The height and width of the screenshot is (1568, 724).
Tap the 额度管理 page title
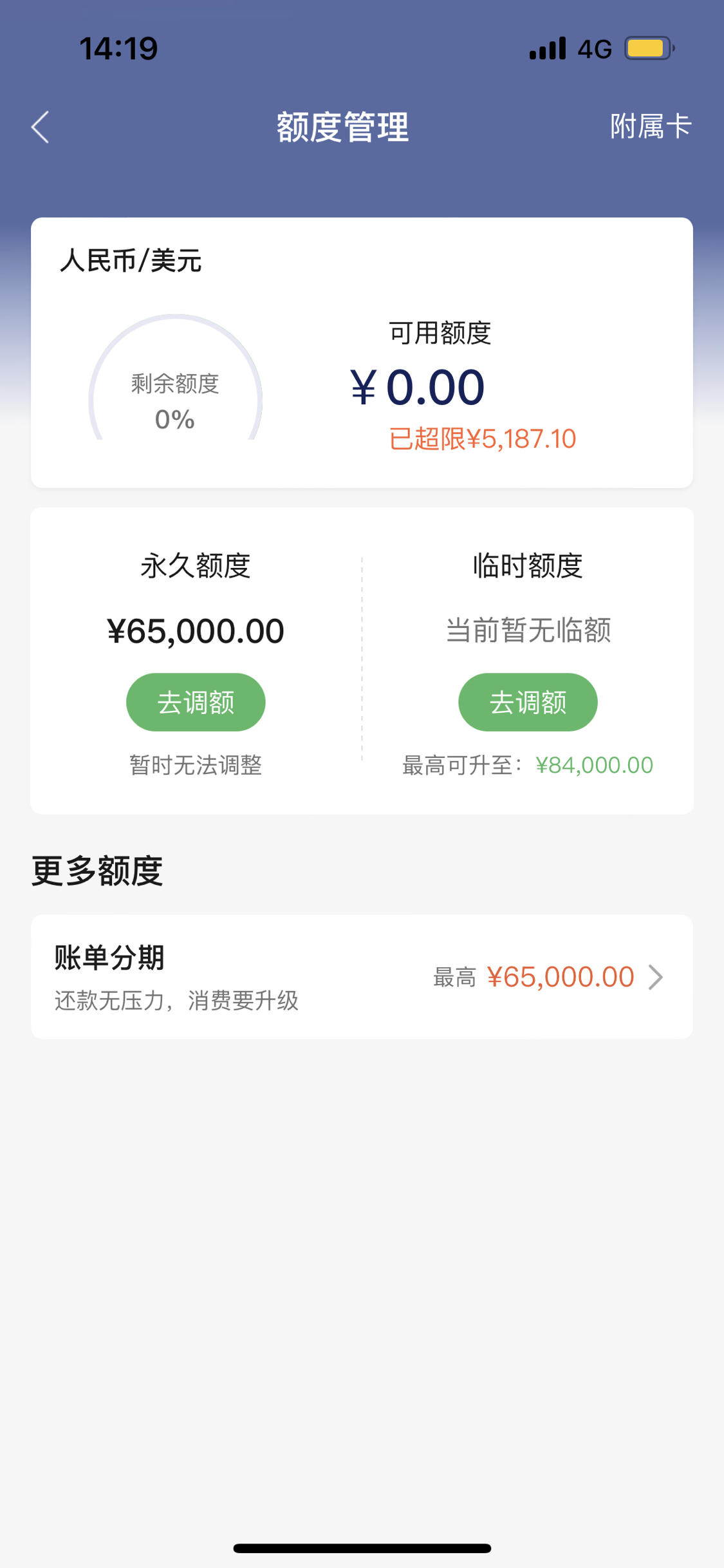tap(342, 127)
